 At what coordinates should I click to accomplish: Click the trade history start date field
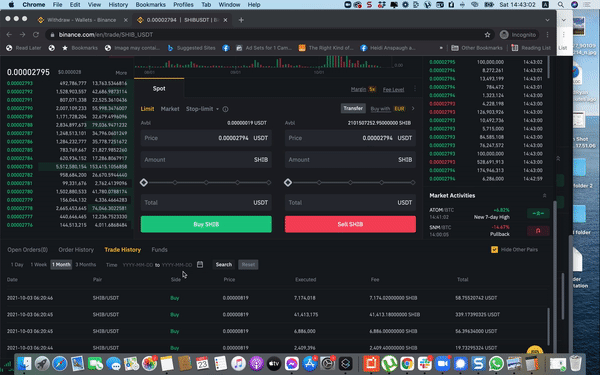(138, 265)
